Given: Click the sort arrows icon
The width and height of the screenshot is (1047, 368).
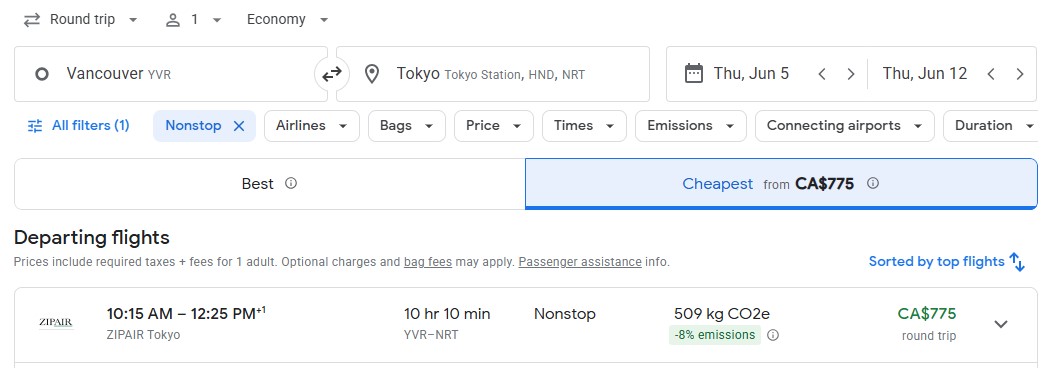Looking at the screenshot, I should pos(1017,262).
